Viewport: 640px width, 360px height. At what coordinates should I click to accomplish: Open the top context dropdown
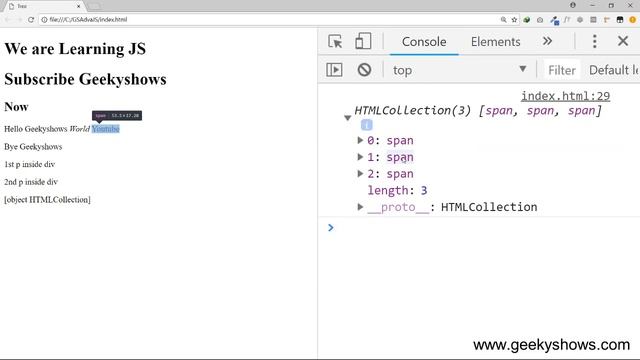(460, 70)
